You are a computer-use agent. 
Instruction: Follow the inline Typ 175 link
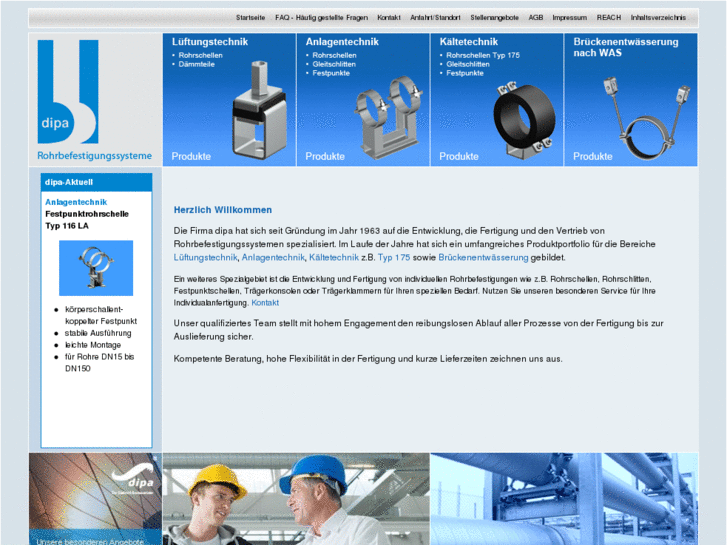point(394,257)
